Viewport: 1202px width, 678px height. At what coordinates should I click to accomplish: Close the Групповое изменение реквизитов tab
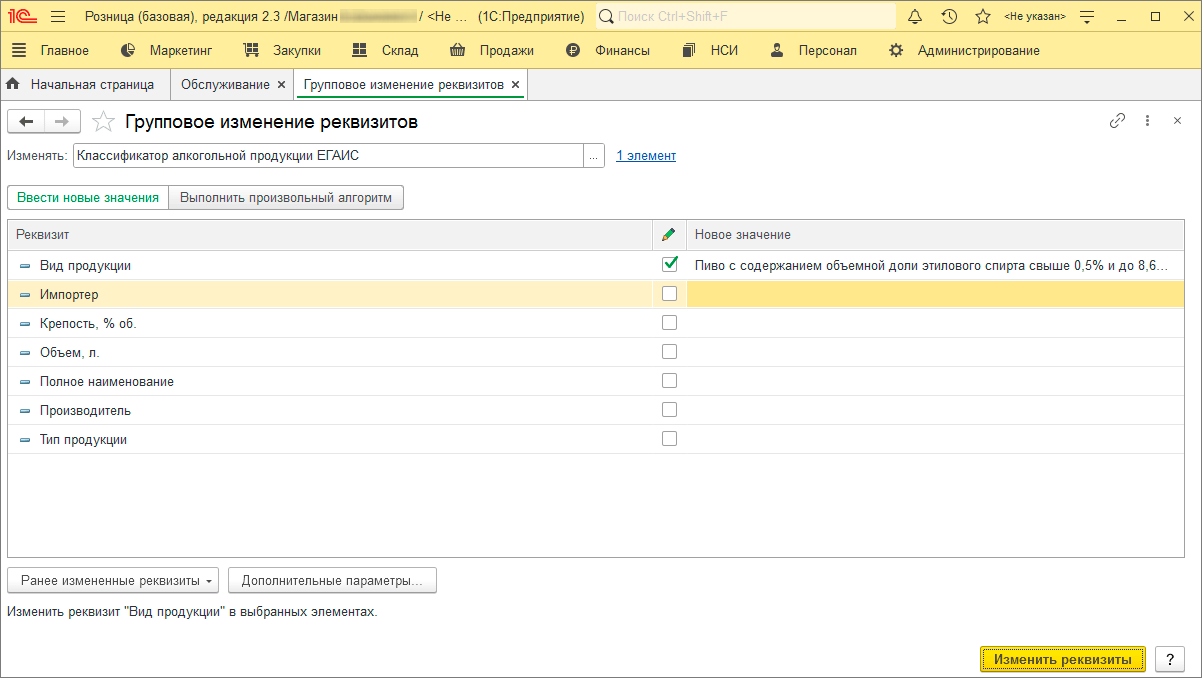pyautogui.click(x=516, y=85)
